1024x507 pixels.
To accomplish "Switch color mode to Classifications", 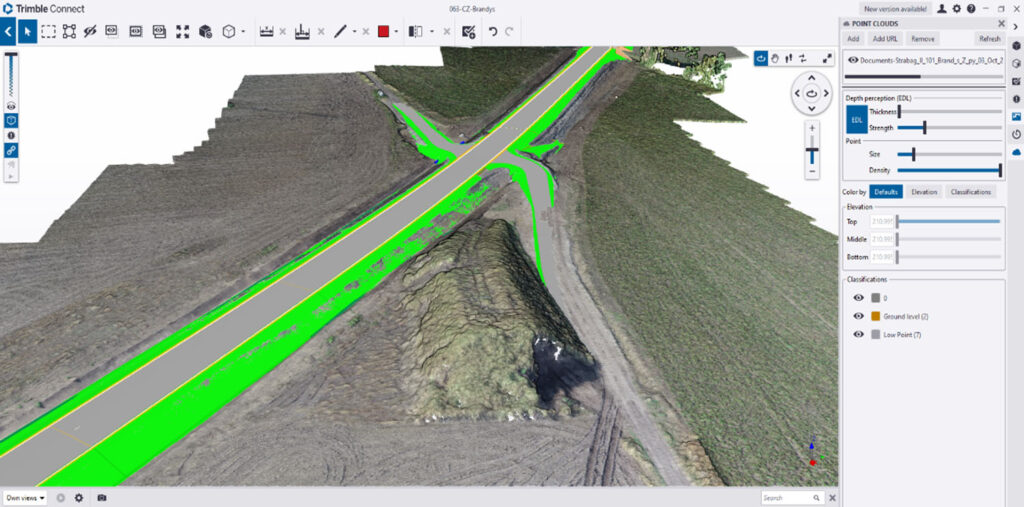I will coord(970,191).
